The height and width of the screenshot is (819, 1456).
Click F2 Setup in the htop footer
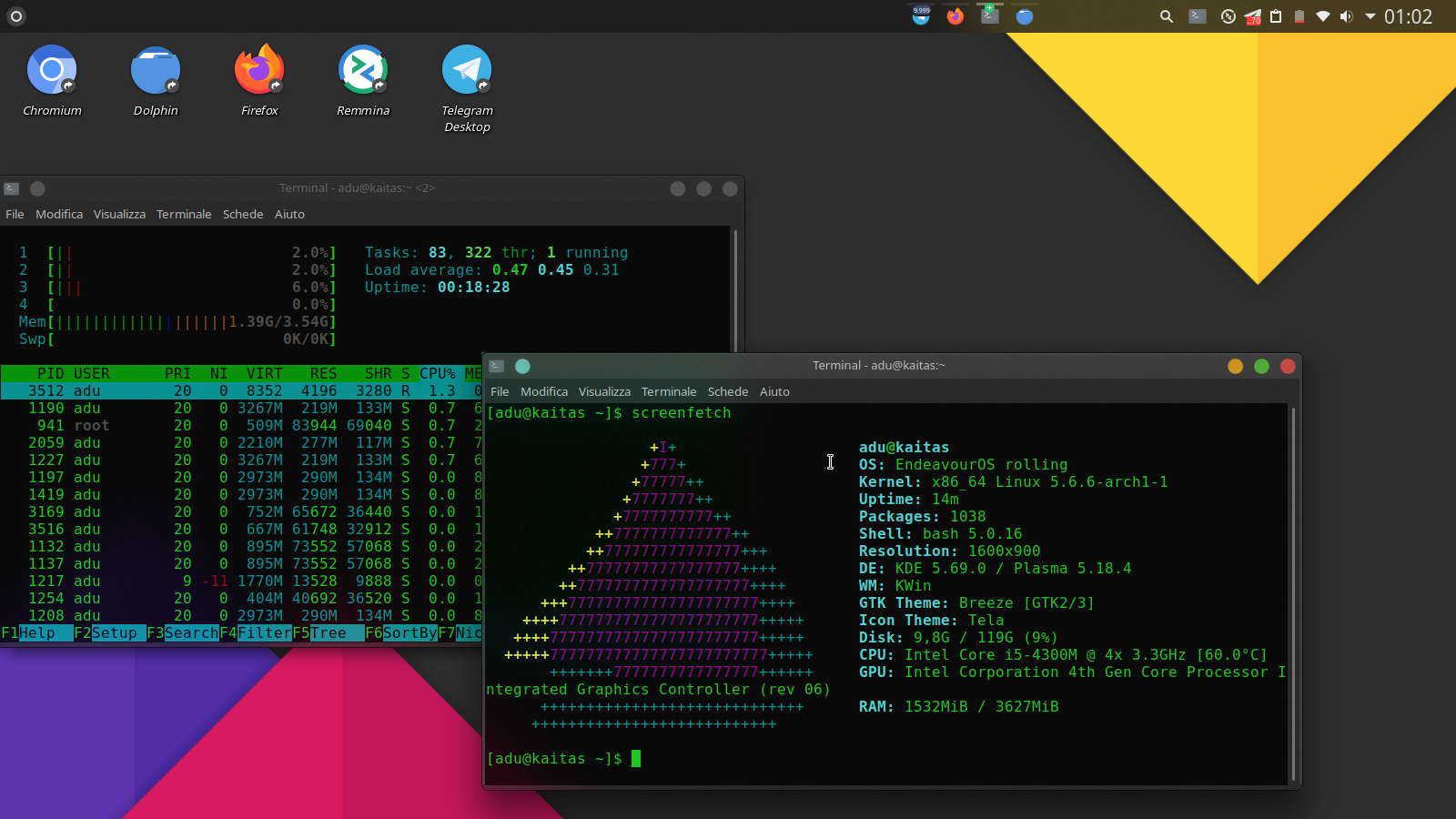(109, 632)
